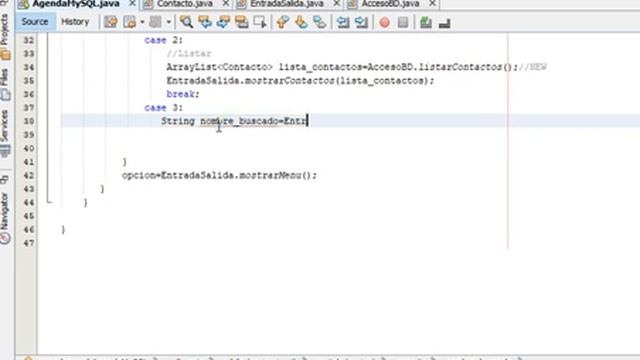Close the AgendaMySQL.java tab
Image resolution: width=640 pixels, height=360 pixels.
coord(132,4)
